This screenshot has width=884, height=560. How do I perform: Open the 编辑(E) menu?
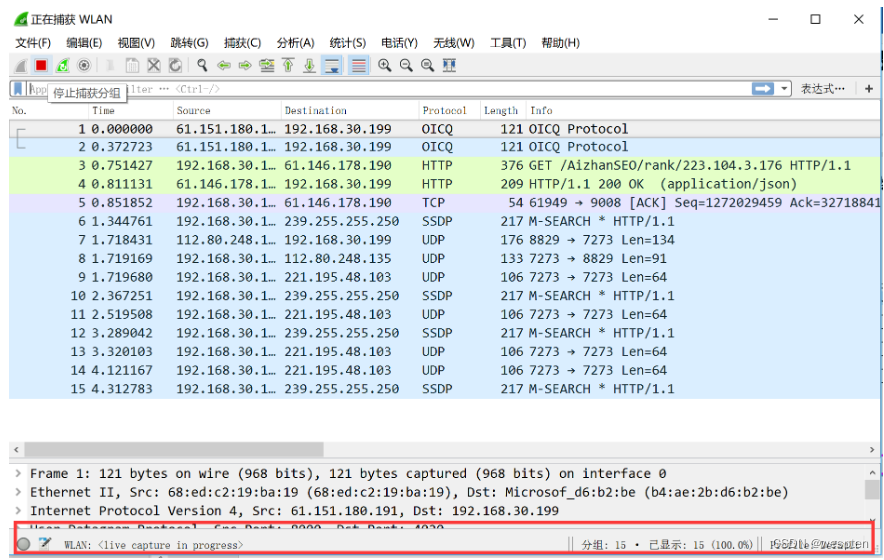click(84, 43)
